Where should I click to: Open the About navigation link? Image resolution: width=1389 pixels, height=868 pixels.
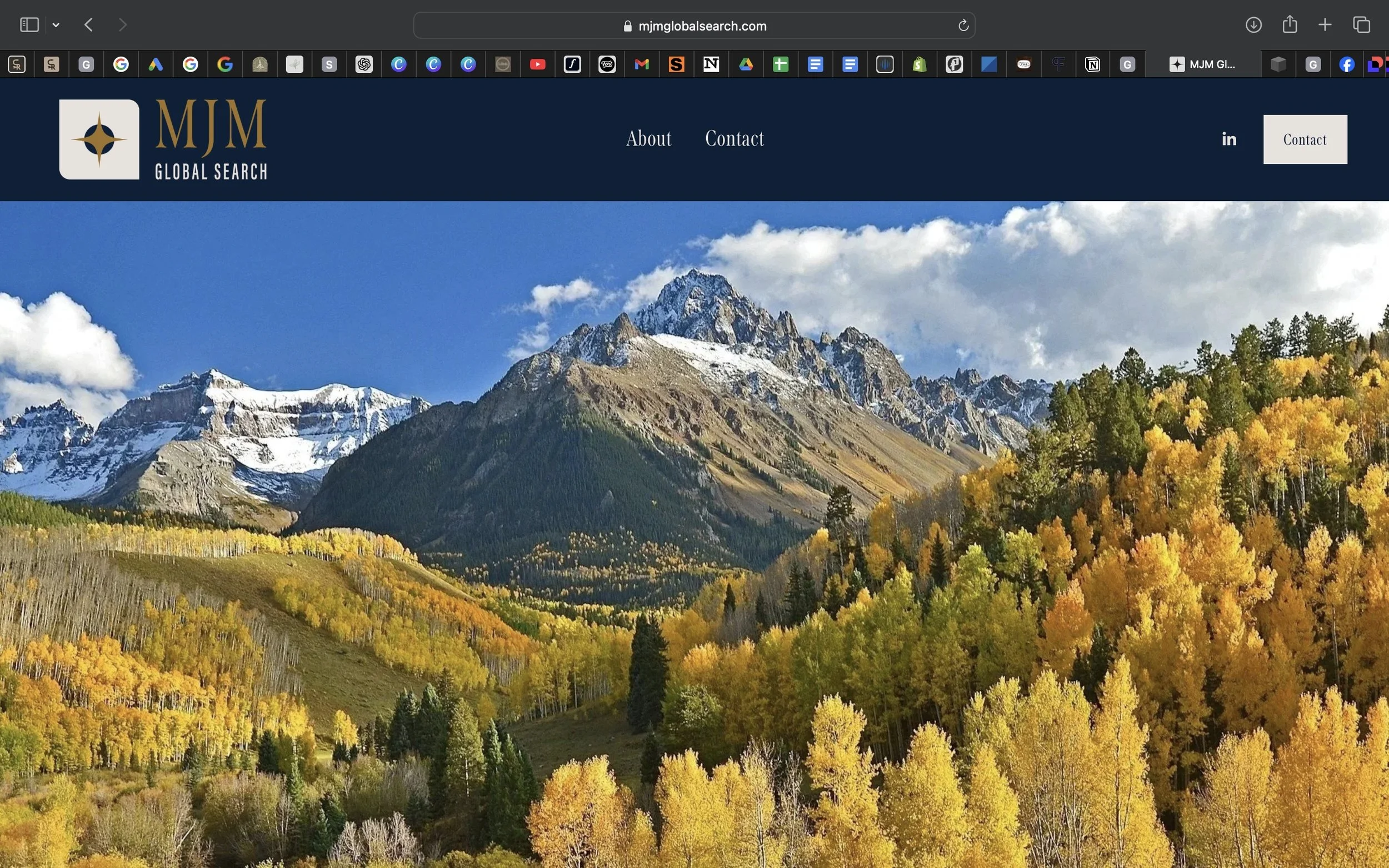pos(648,138)
